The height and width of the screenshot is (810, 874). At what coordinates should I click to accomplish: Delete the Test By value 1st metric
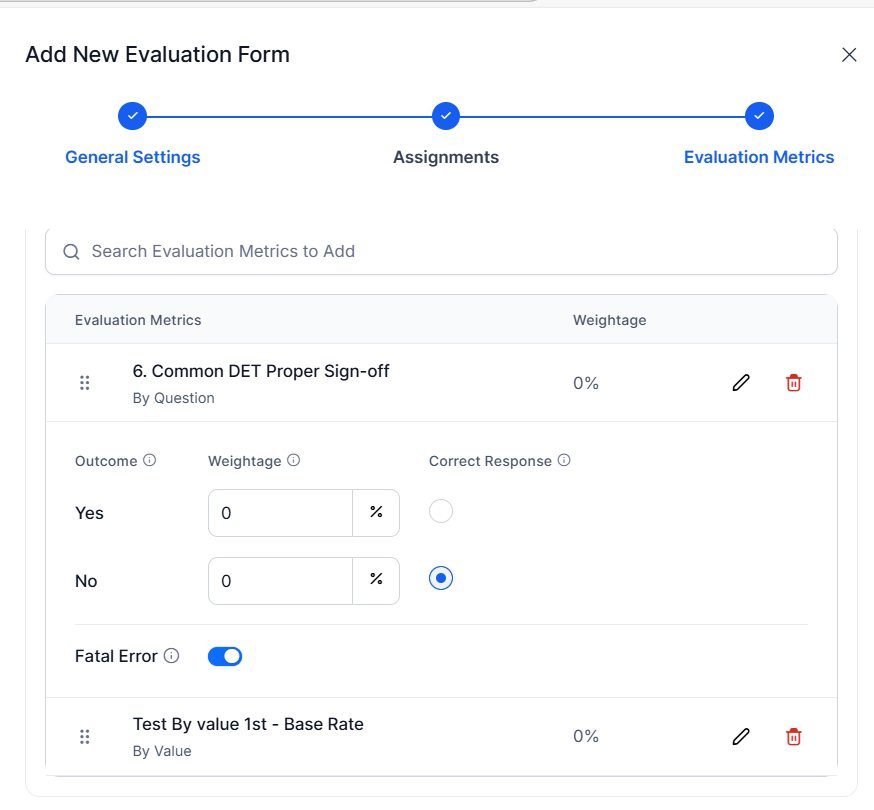point(794,736)
